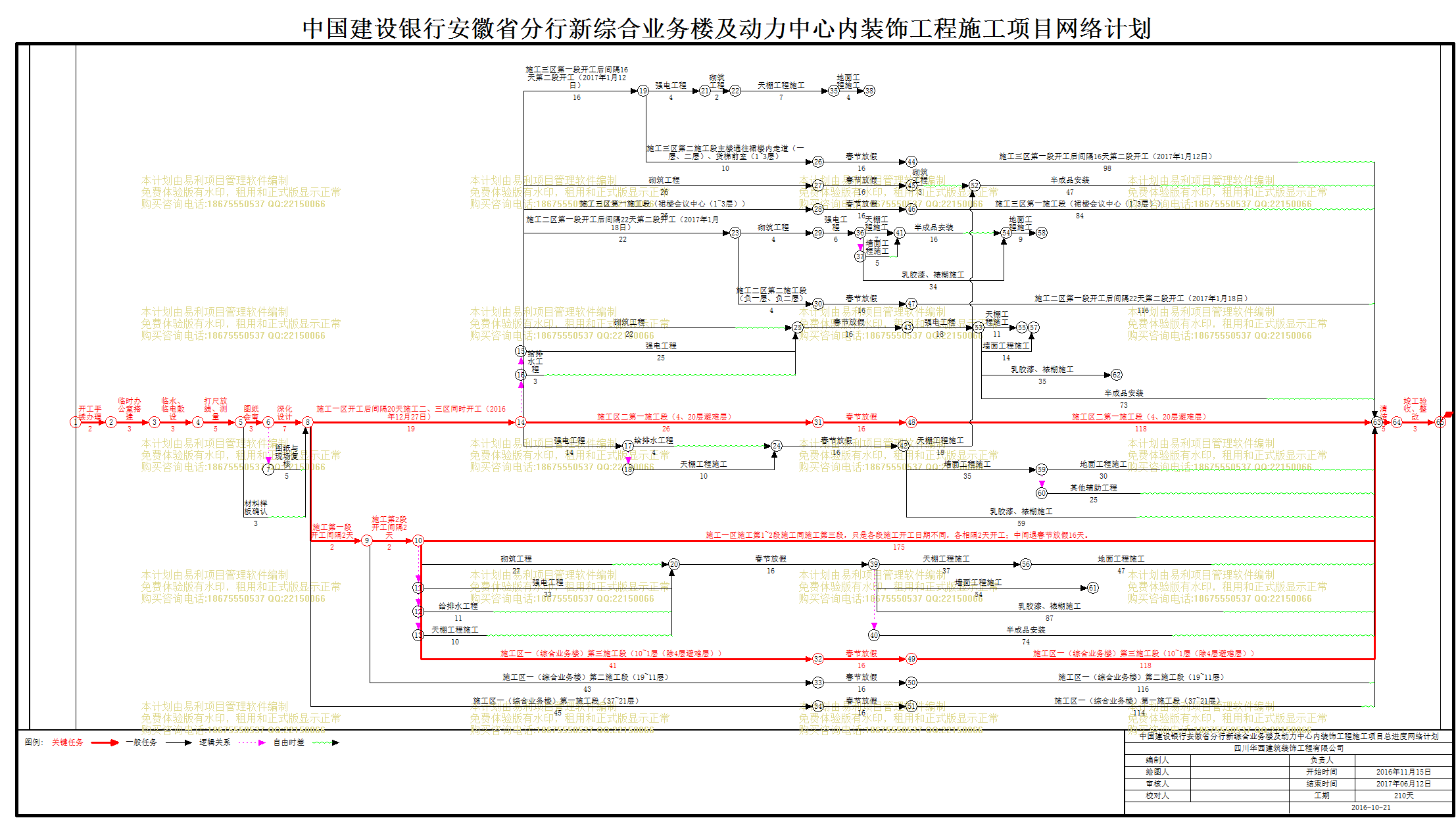Select node circle 26

[x=818, y=162]
